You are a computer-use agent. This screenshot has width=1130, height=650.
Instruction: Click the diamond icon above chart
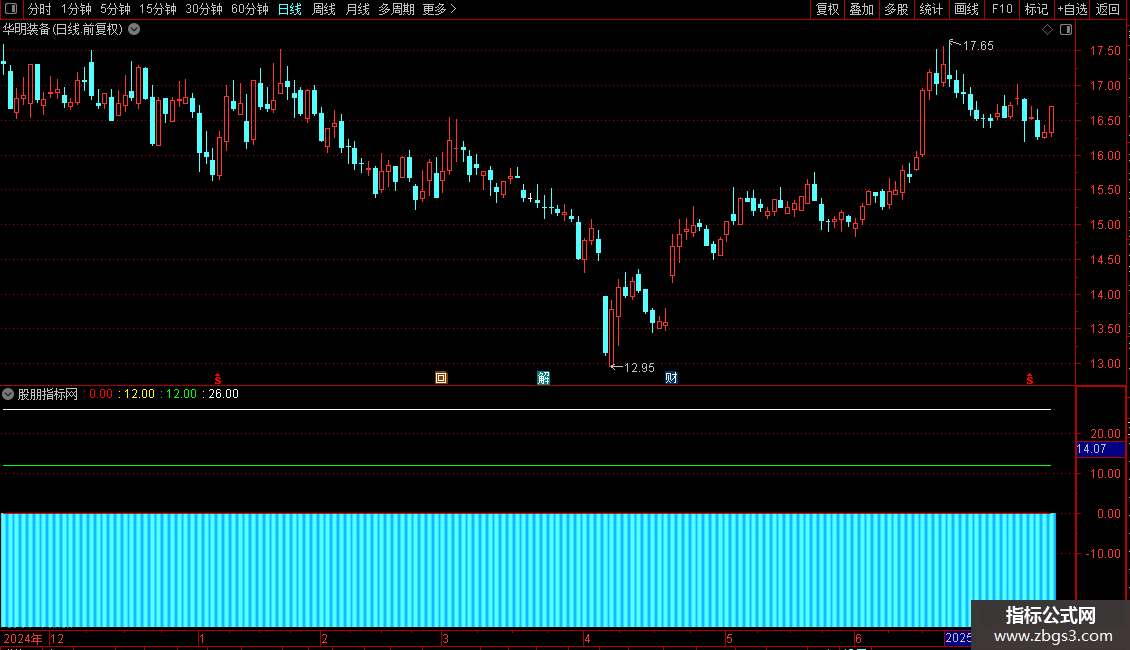pyautogui.click(x=1048, y=30)
